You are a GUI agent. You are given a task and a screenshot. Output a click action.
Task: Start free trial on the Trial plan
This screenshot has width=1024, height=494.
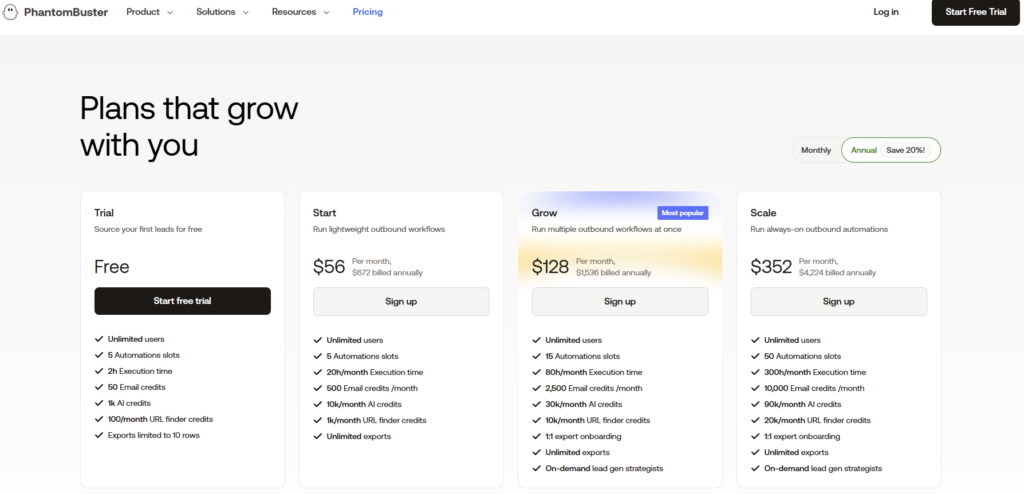[x=182, y=301]
